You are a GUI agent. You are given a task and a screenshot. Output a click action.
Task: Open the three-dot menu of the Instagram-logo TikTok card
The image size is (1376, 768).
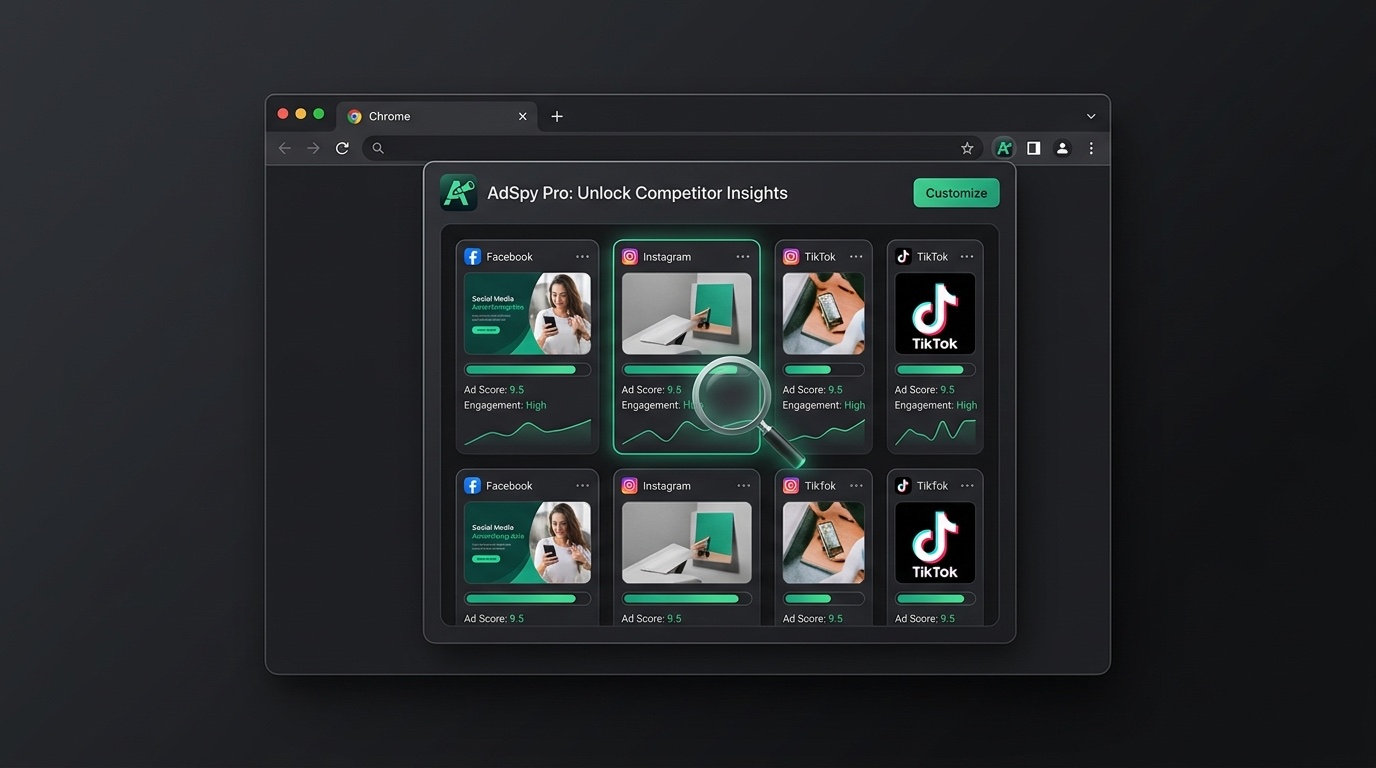click(x=856, y=257)
